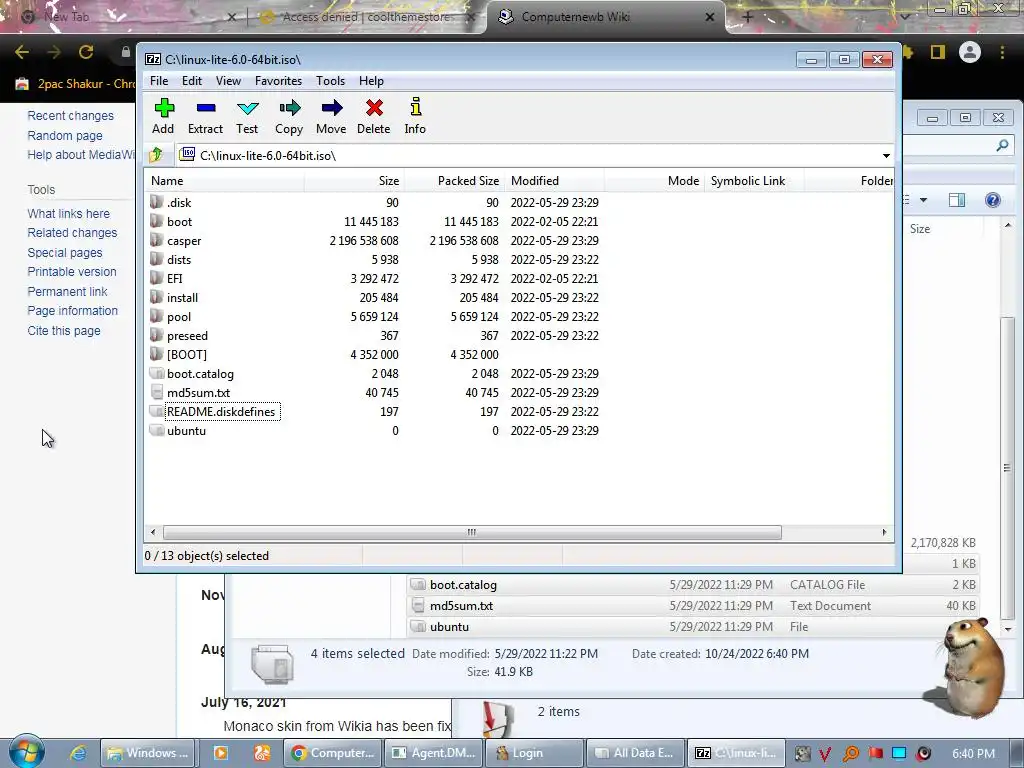Image resolution: width=1024 pixels, height=768 pixels.
Task: Open the Edit menu
Action: point(191,81)
